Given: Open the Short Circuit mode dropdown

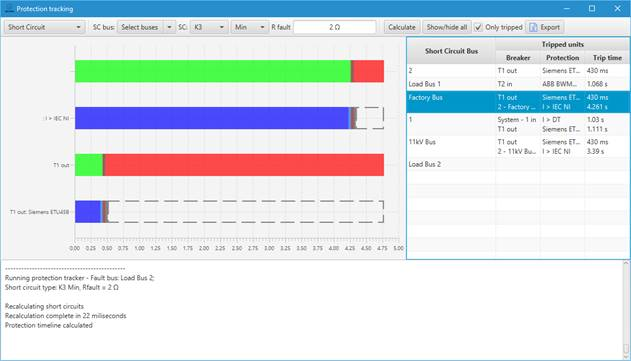Looking at the screenshot, I should pos(45,27).
